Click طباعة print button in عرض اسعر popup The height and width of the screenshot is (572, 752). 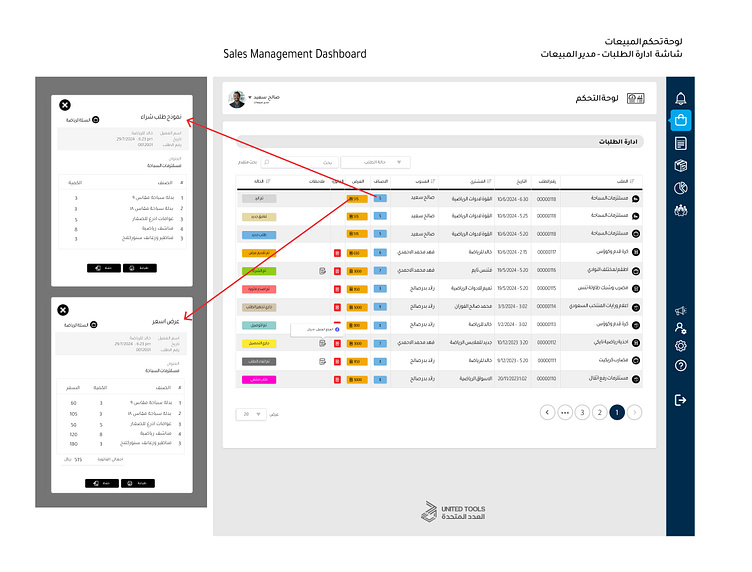[x=138, y=483]
